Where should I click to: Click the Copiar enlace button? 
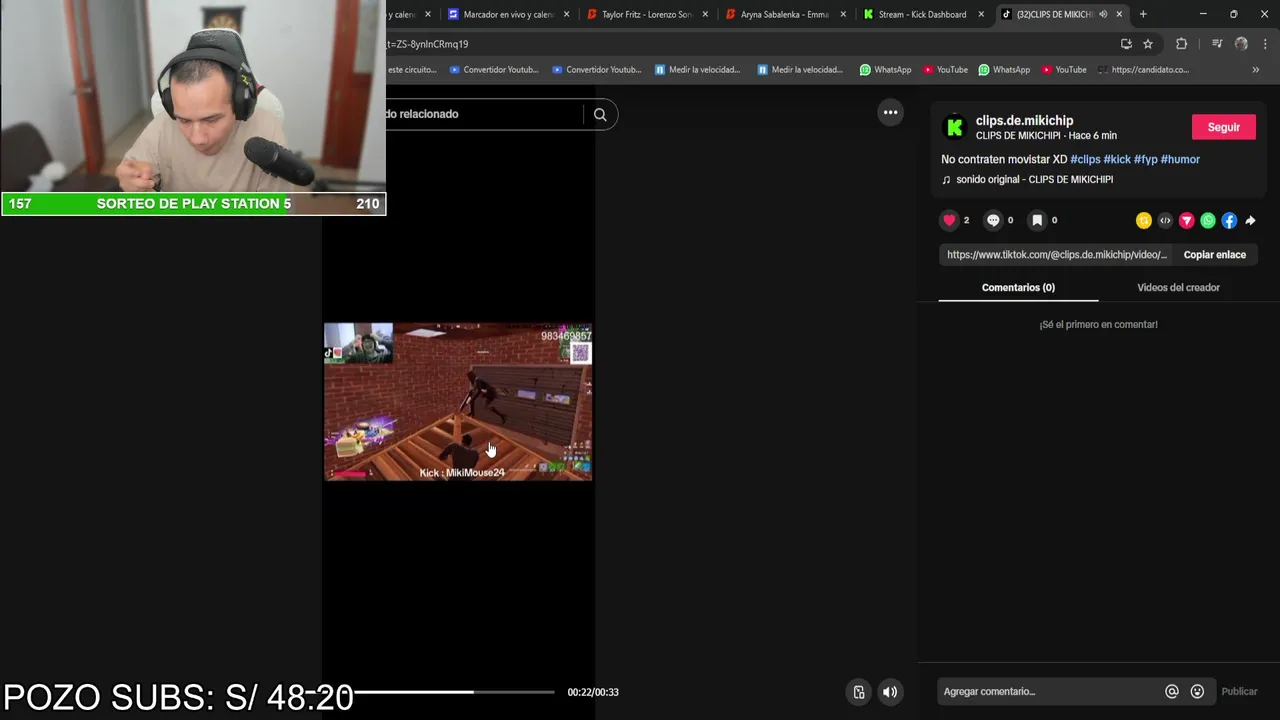[x=1215, y=255]
